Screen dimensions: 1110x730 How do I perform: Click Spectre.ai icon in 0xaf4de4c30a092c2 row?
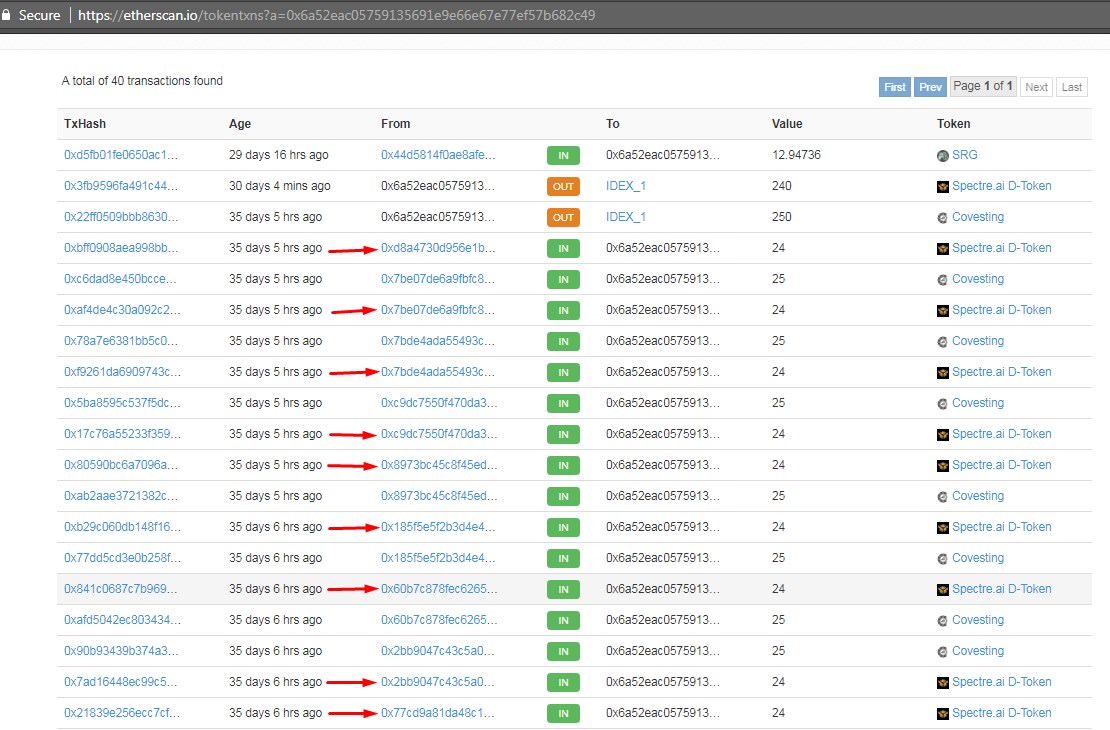(942, 311)
